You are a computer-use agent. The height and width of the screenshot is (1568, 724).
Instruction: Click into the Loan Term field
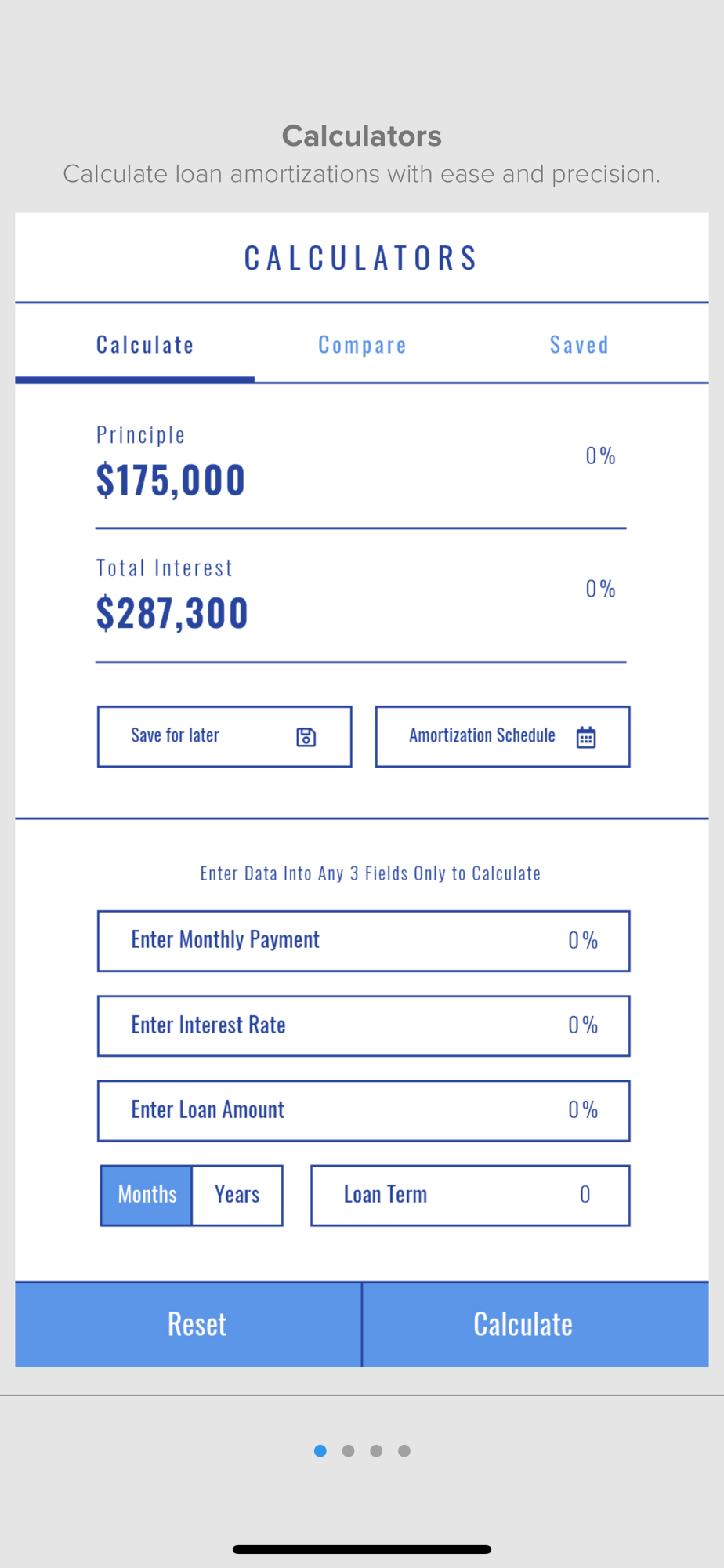[470, 1195]
